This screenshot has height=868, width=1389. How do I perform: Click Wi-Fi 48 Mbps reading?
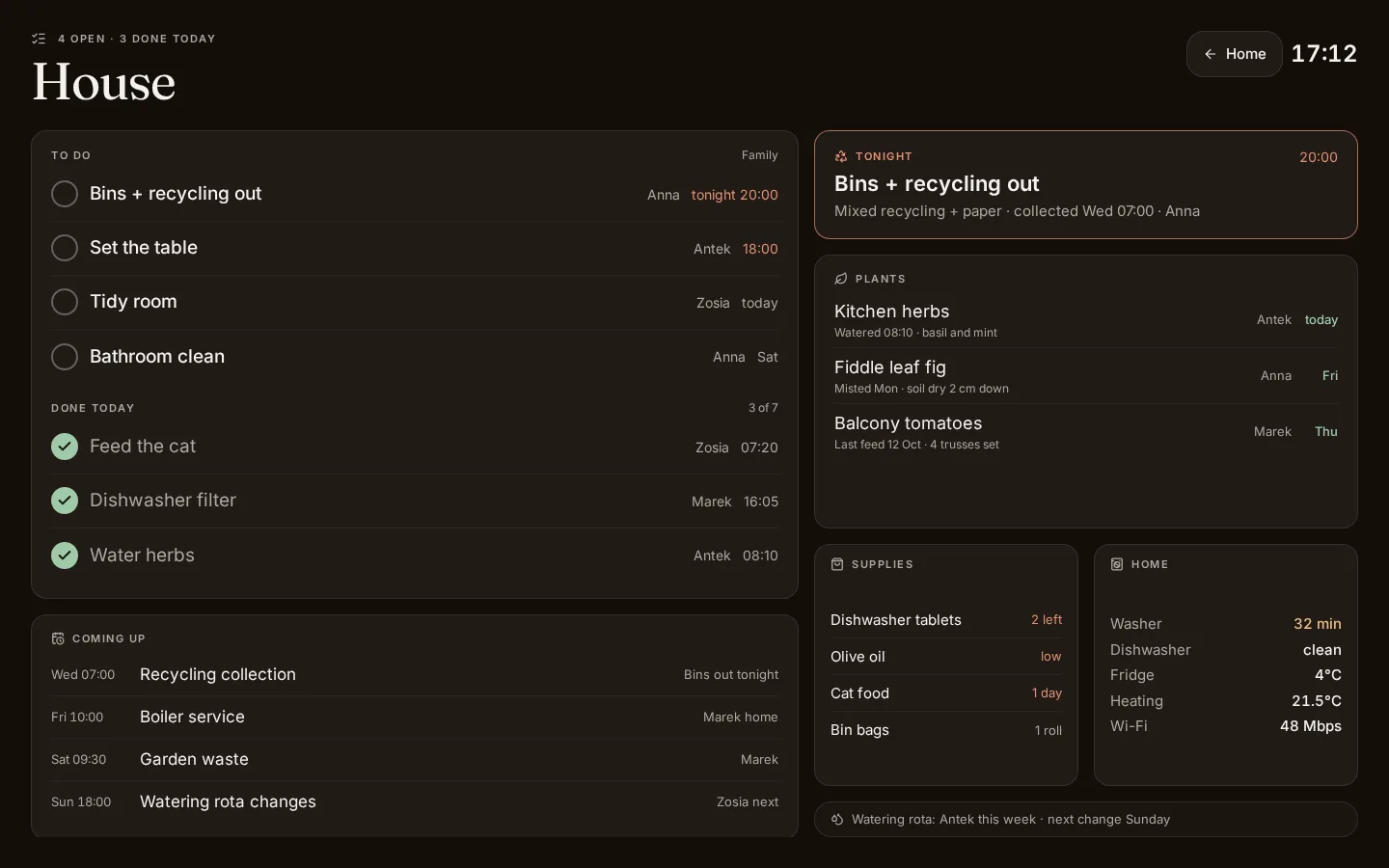pos(1311,726)
